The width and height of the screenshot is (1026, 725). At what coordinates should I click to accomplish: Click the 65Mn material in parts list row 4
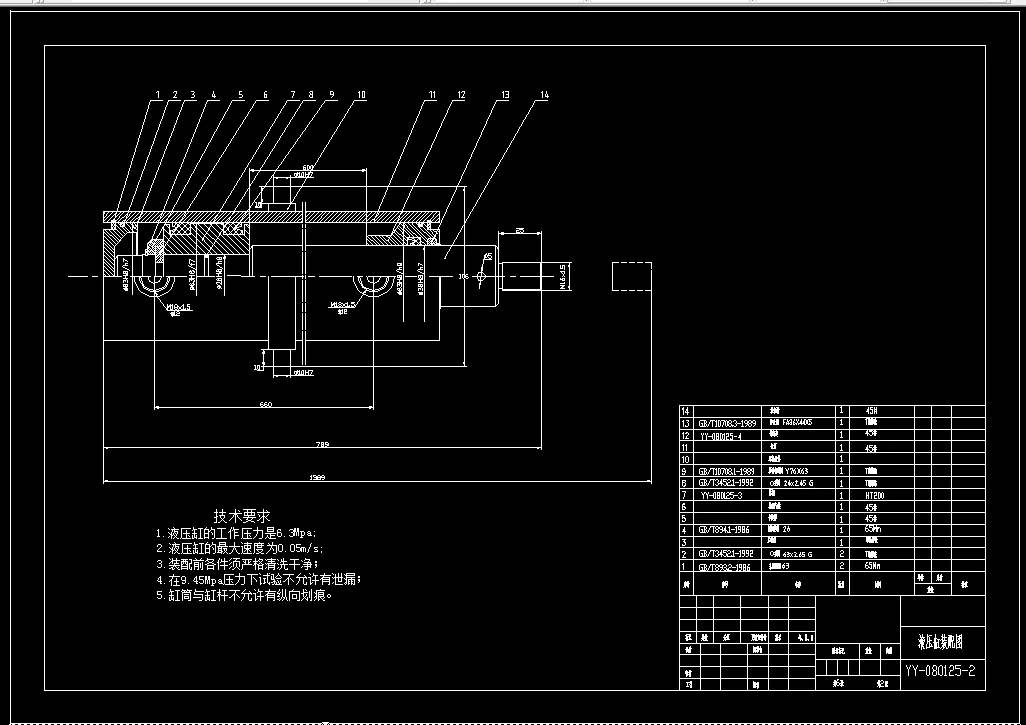pyautogui.click(x=873, y=529)
